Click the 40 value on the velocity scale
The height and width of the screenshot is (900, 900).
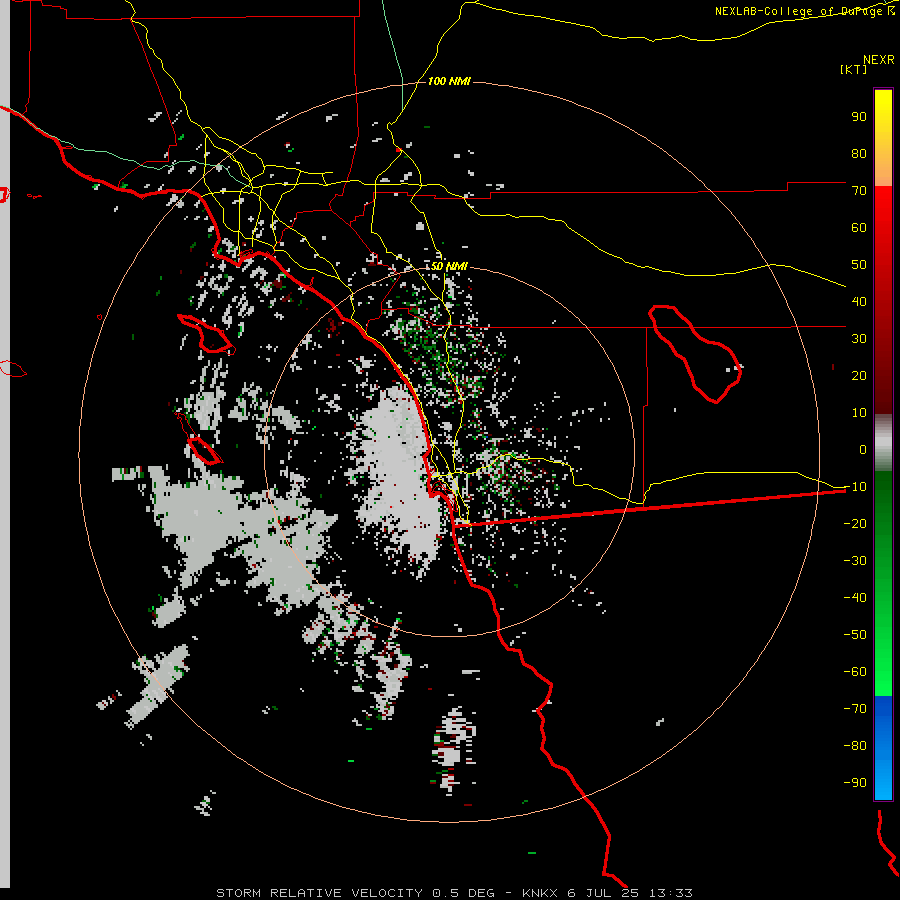(859, 302)
